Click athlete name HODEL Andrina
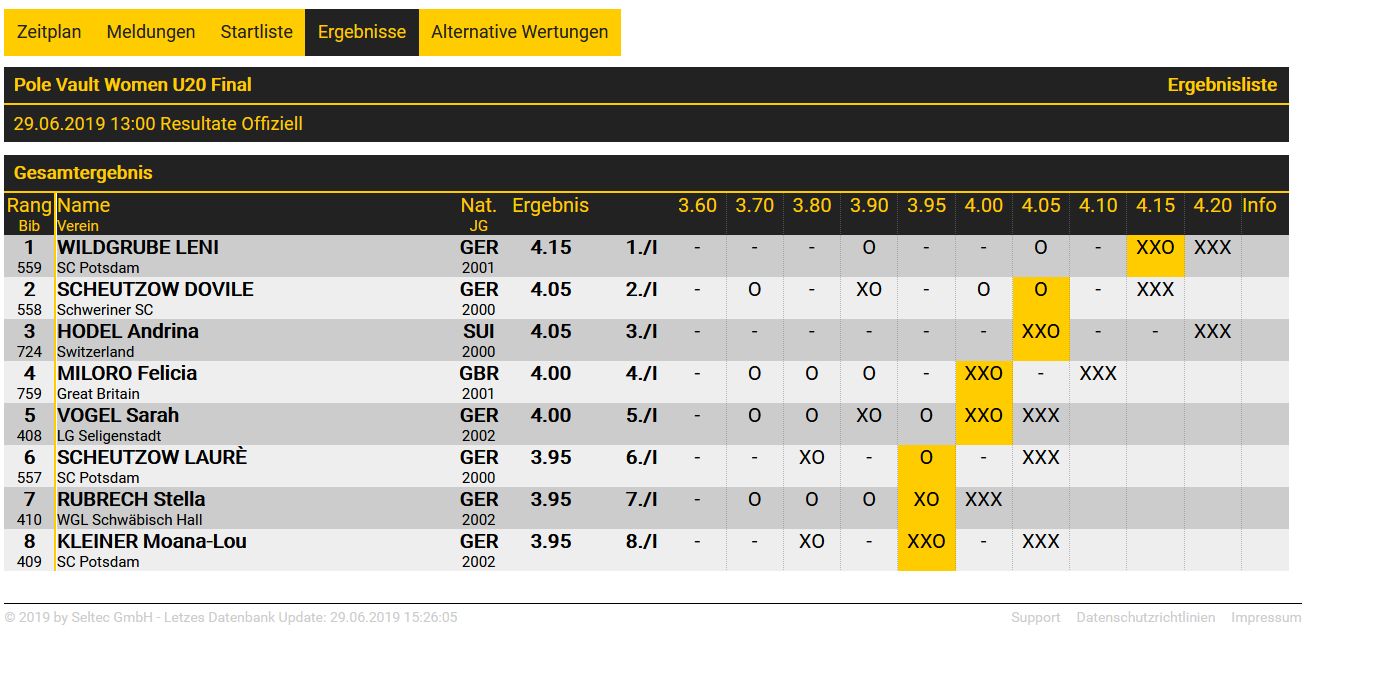 tap(128, 331)
